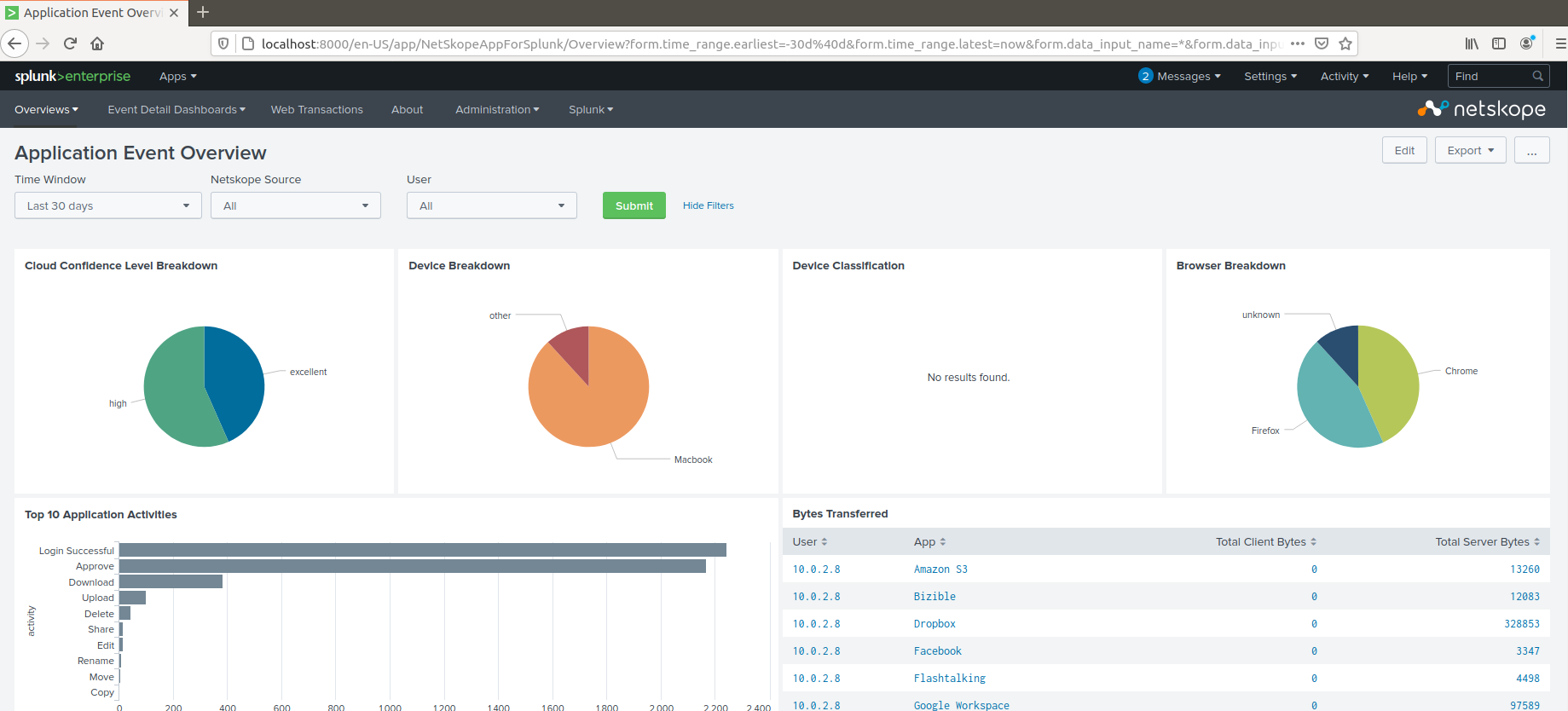Click the Hide Filters link
Image resolution: width=1568 pixels, height=711 pixels.
[x=709, y=205]
